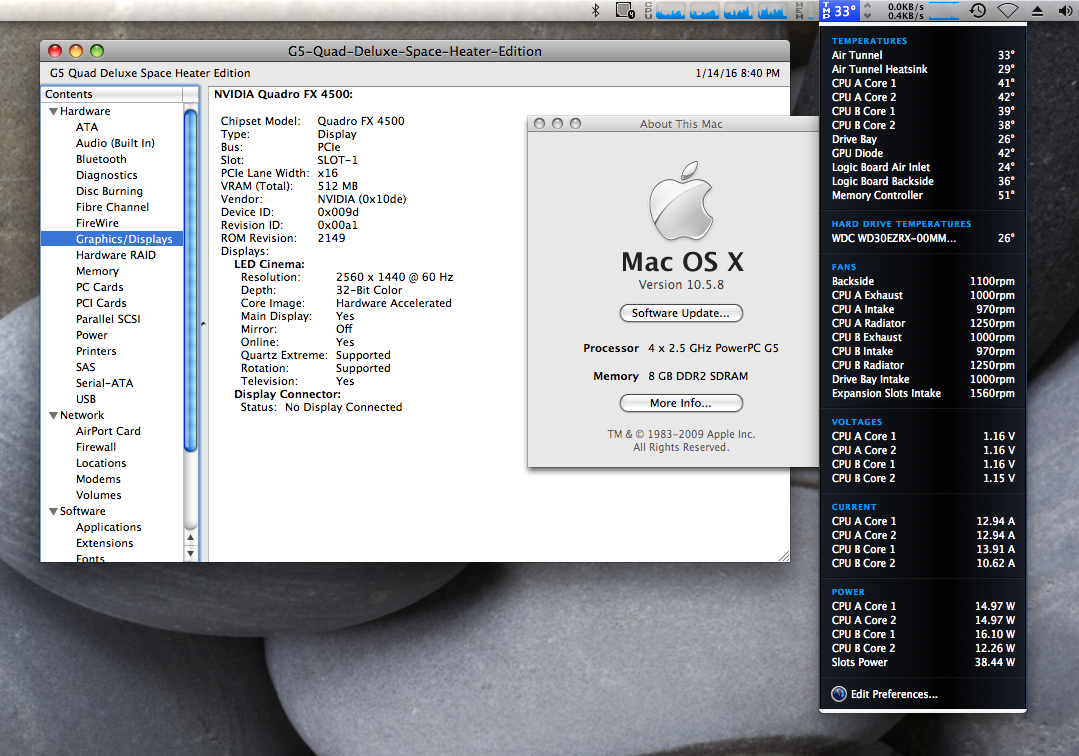The width and height of the screenshot is (1079, 756).
Task: Click the Version 10.5.8 text
Action: tap(681, 285)
